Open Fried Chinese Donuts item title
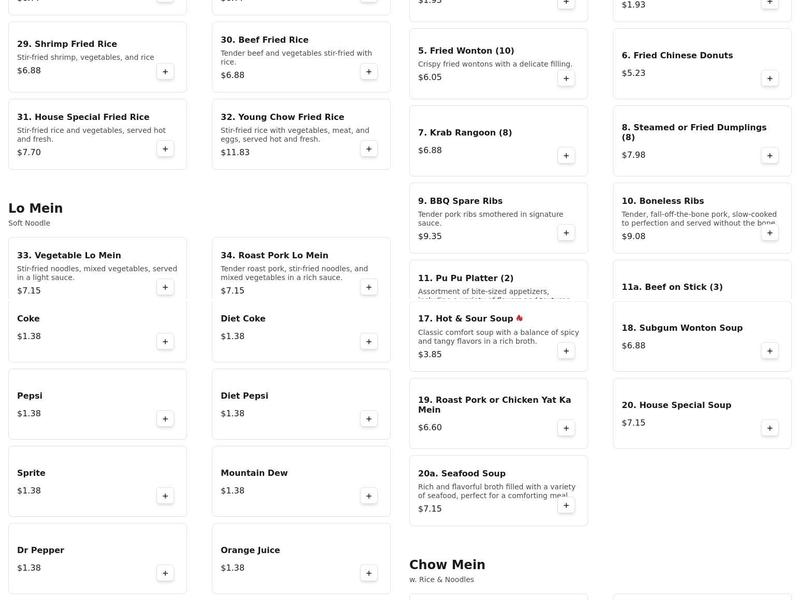This screenshot has height=600, width=800. point(677,55)
